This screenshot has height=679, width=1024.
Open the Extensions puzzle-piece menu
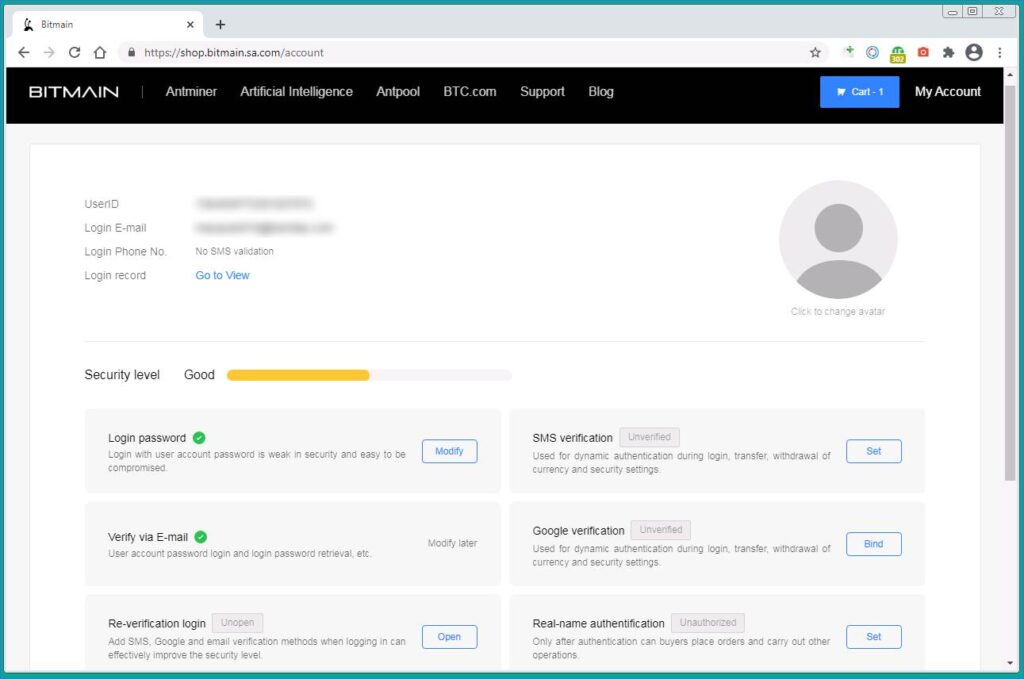click(x=948, y=52)
